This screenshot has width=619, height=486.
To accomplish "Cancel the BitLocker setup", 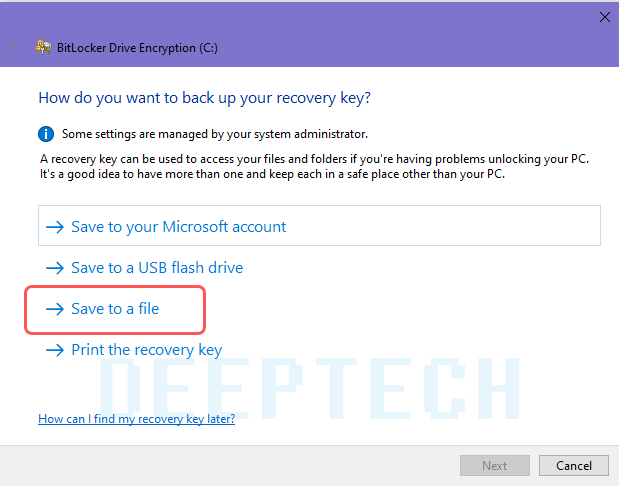I will (x=574, y=465).
